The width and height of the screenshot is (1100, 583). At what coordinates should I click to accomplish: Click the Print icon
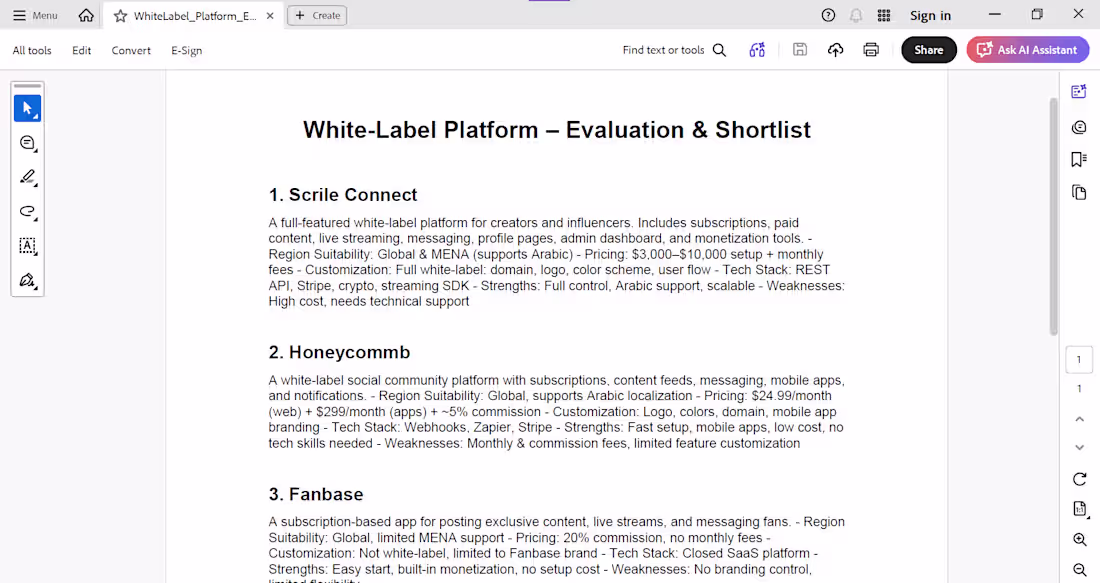pos(871,50)
